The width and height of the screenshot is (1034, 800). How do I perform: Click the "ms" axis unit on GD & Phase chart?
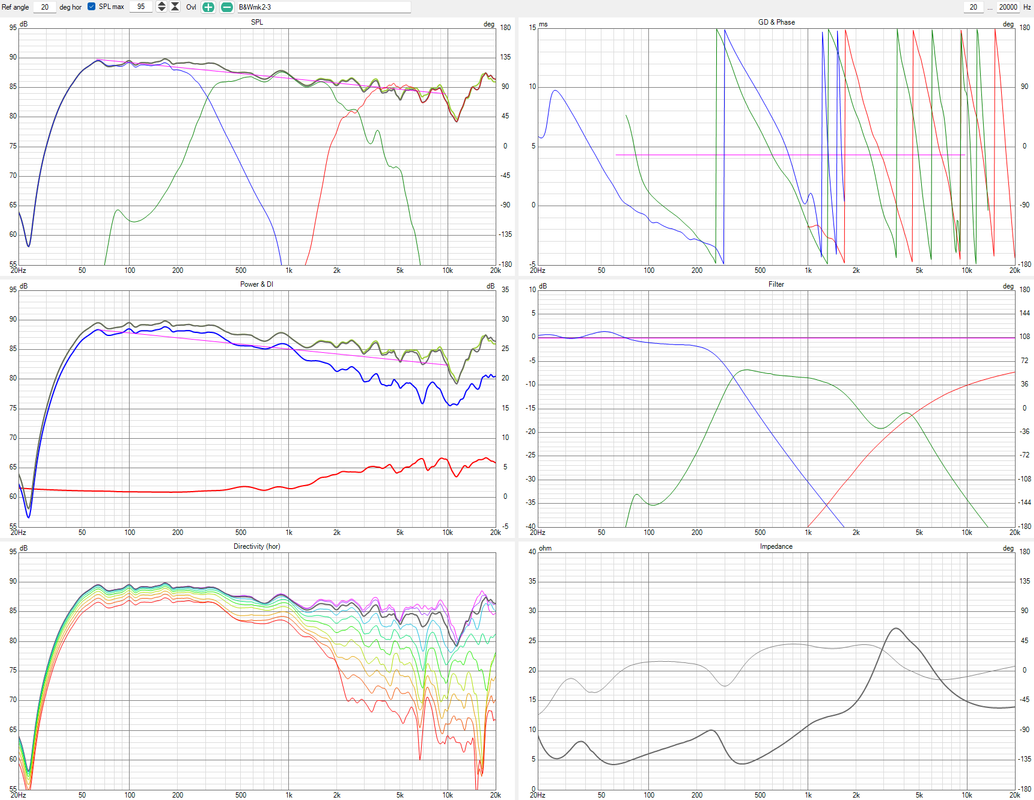pos(543,24)
